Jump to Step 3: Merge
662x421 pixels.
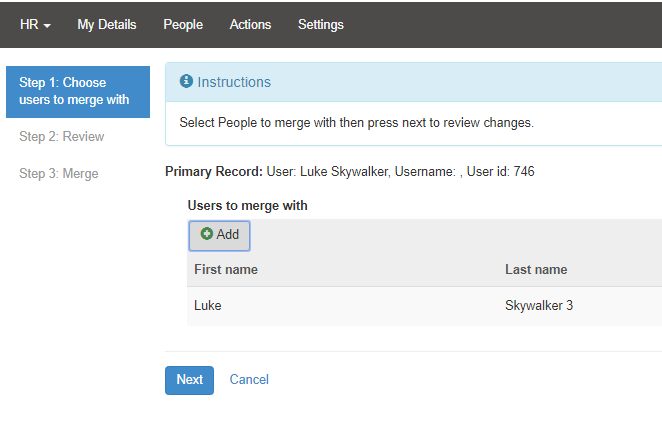tap(58, 174)
